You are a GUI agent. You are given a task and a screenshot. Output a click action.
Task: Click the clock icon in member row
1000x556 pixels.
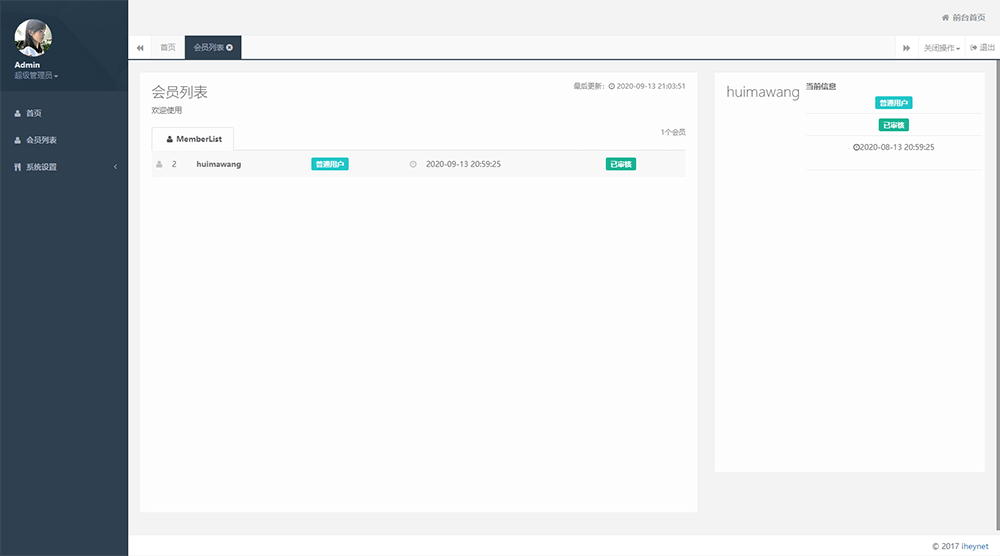[413, 164]
